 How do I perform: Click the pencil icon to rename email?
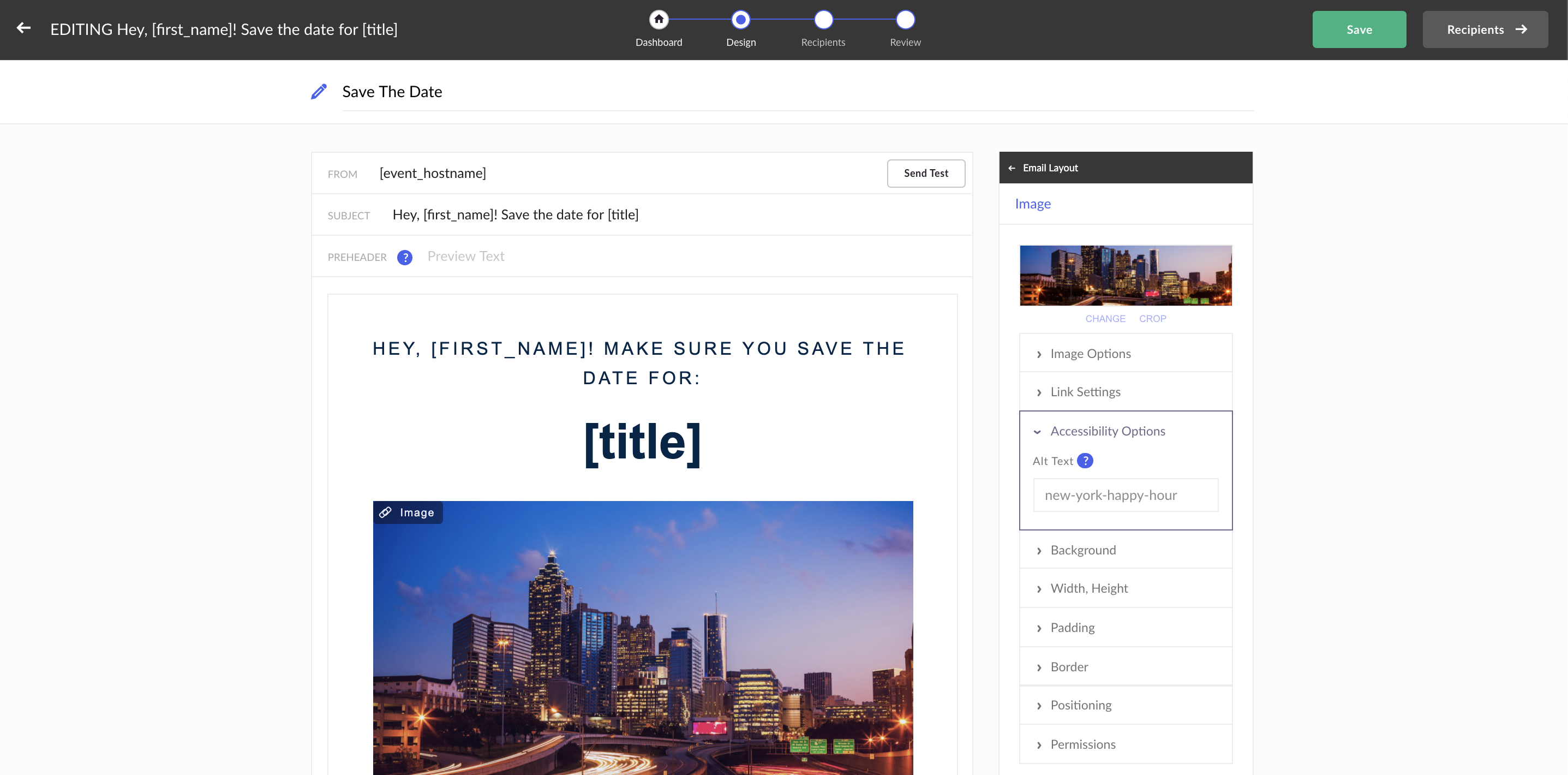[x=319, y=92]
